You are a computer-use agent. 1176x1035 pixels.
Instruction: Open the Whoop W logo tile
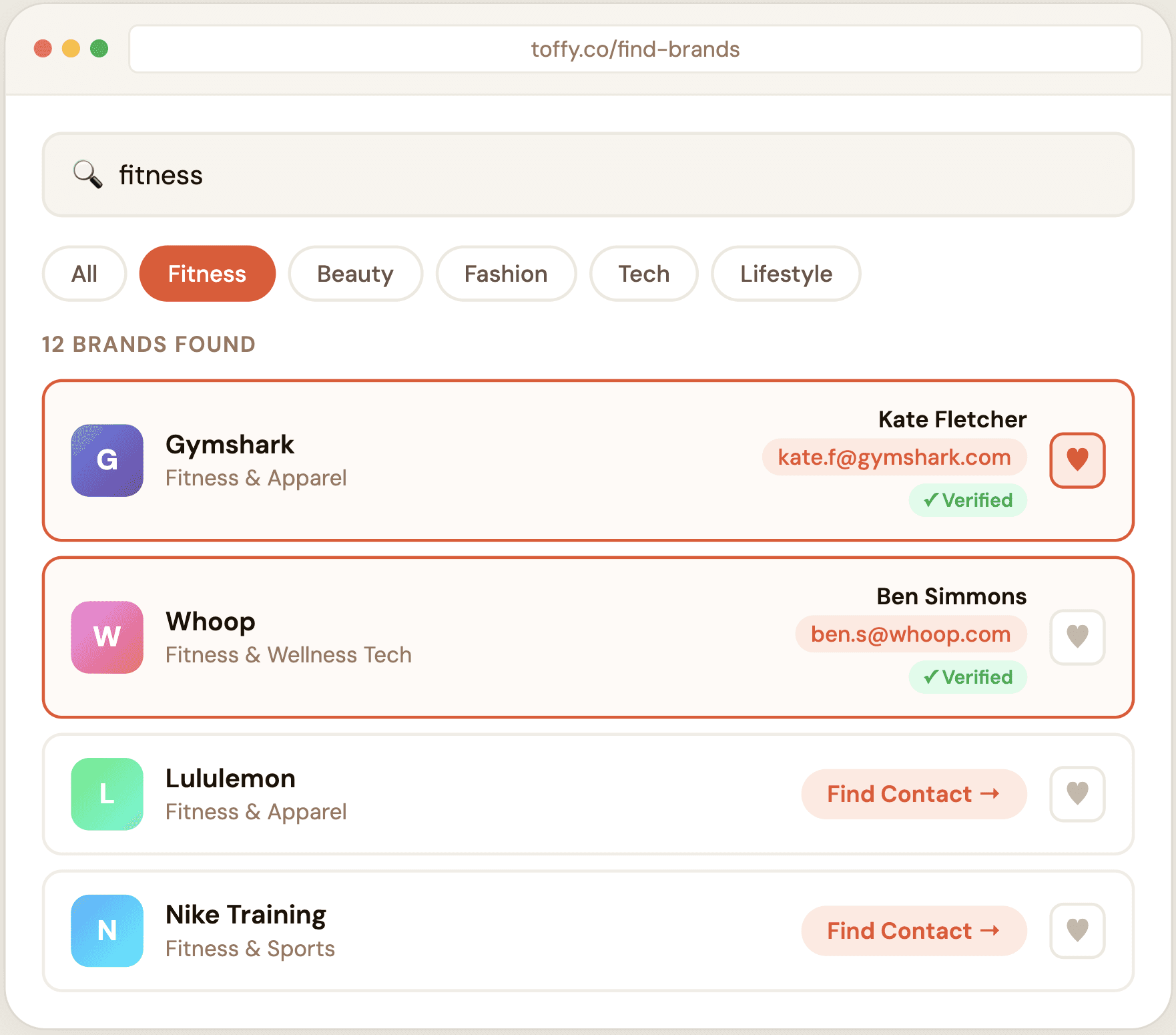click(107, 637)
